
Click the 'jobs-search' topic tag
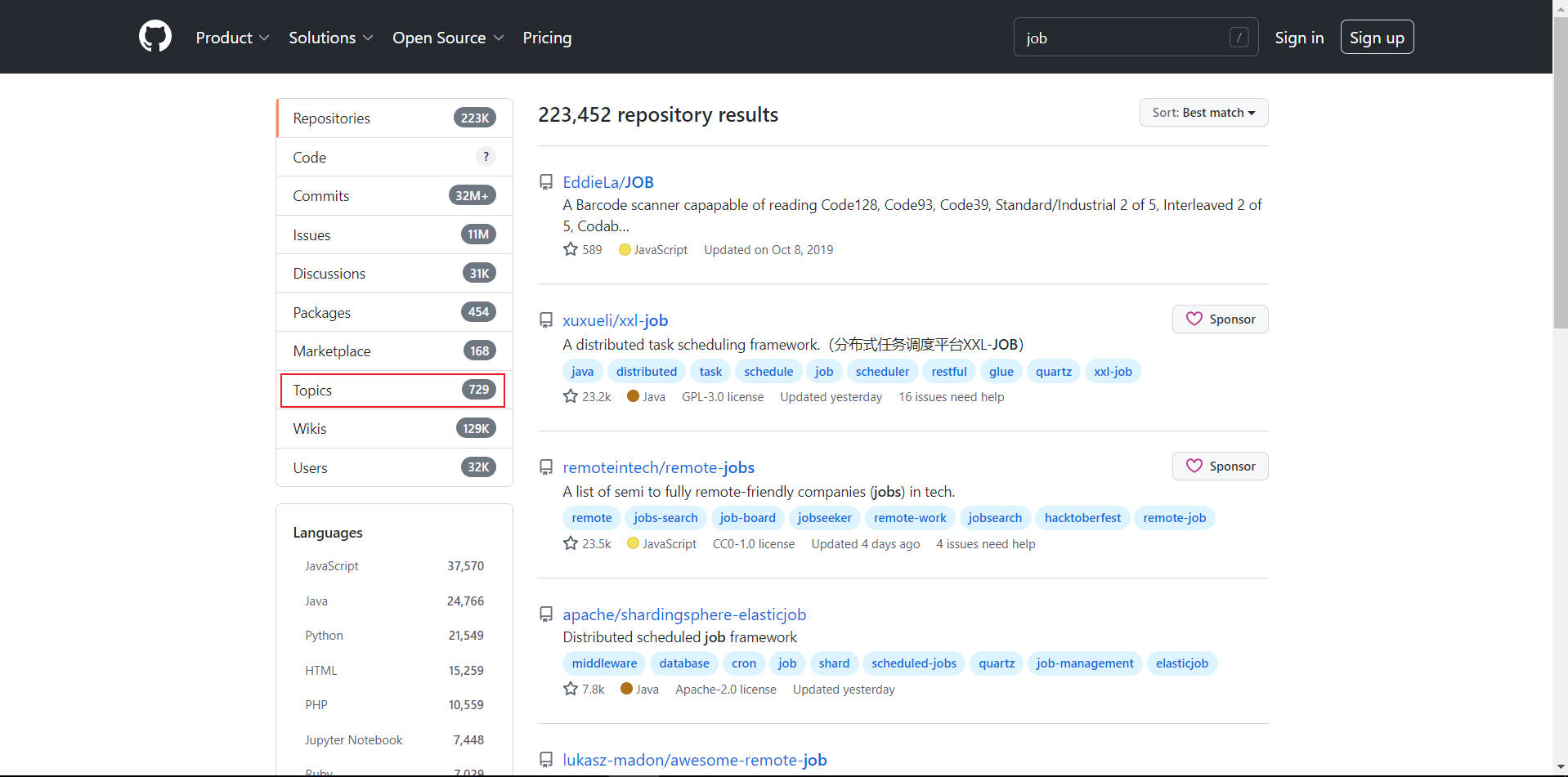pos(665,518)
